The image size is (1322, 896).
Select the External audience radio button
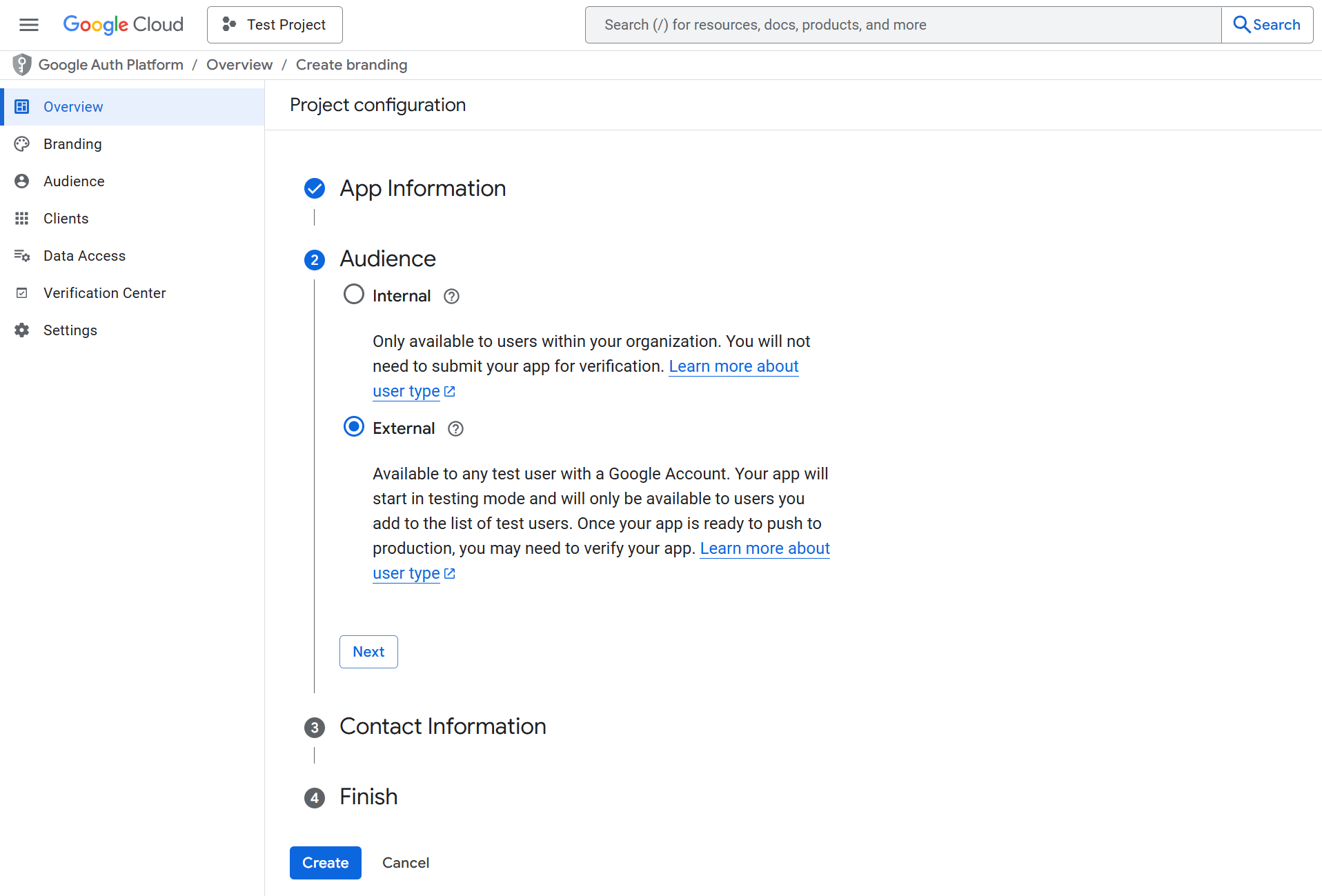[x=353, y=426]
